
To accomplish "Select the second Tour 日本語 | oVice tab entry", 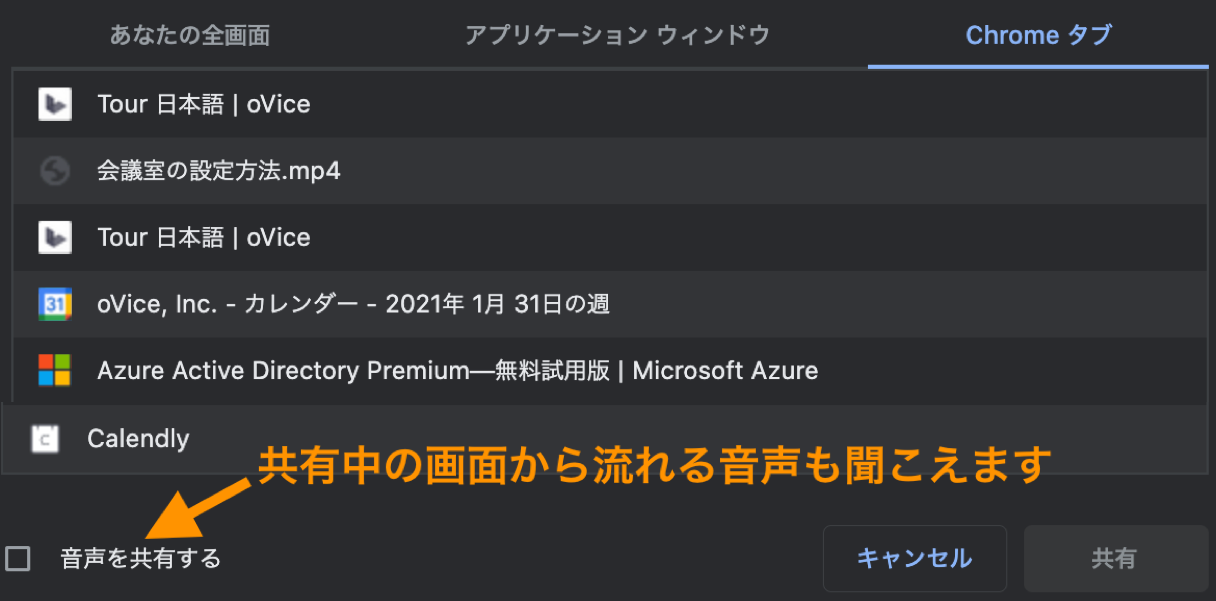I will (610, 237).
